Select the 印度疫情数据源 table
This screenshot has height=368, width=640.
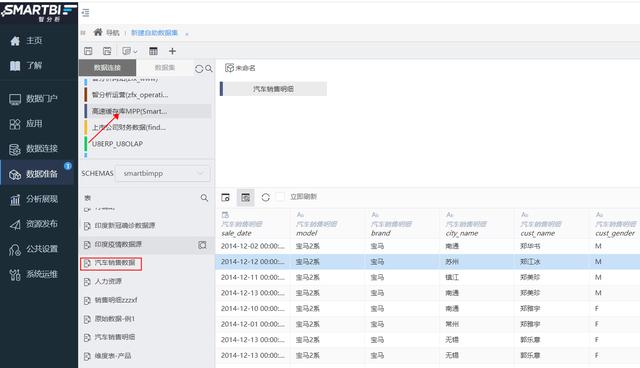coord(118,244)
